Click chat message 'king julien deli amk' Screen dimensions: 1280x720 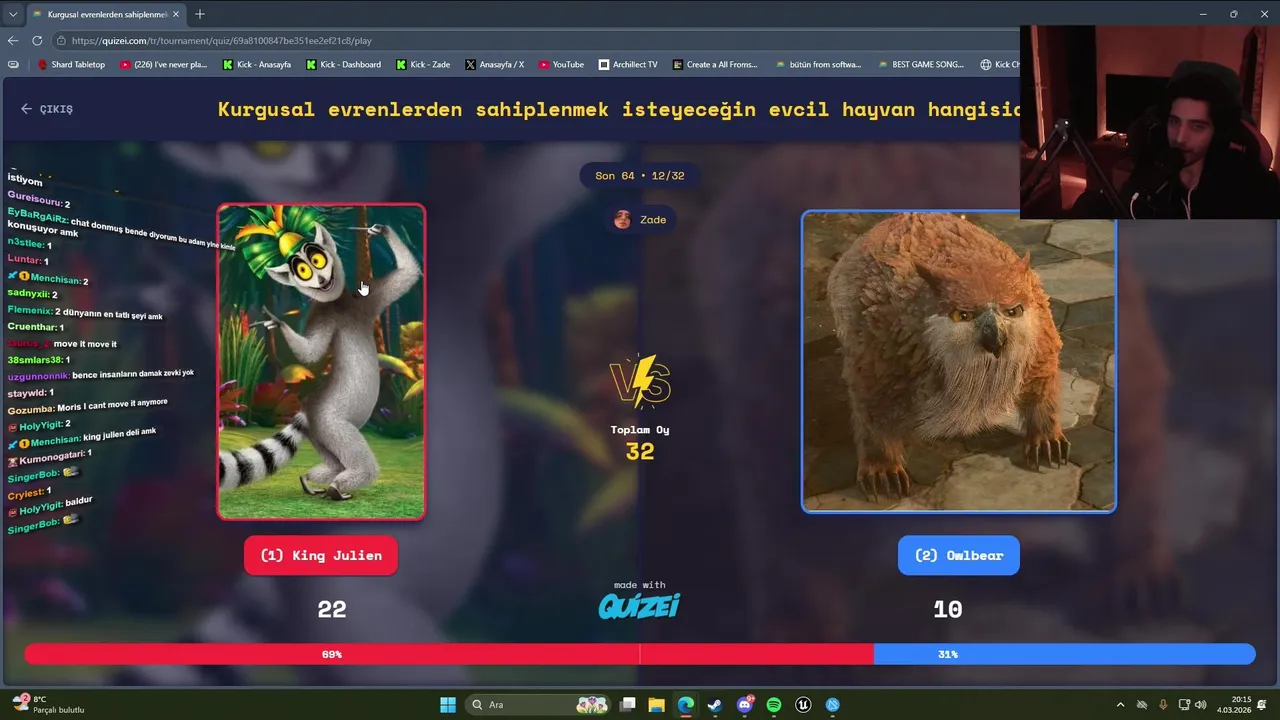82,439
